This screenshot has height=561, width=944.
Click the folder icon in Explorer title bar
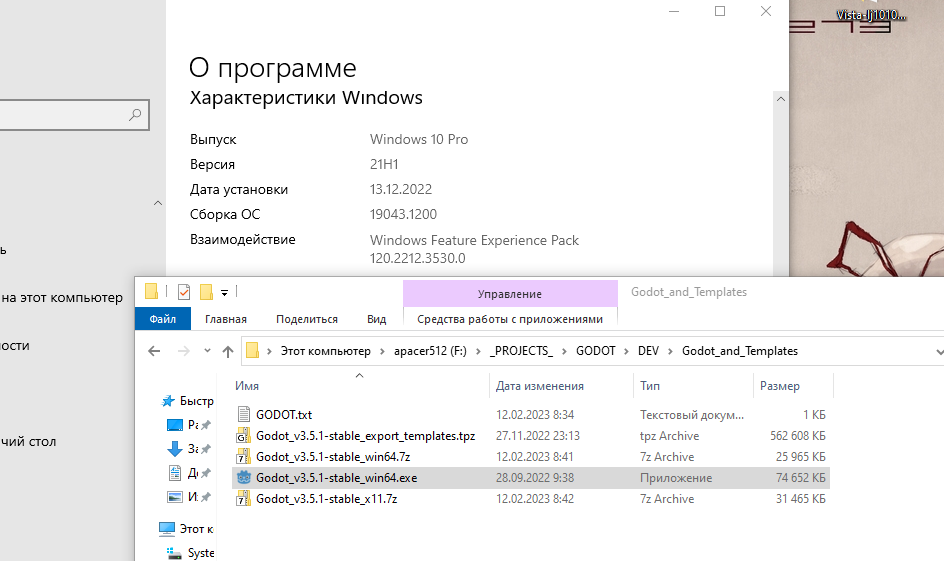point(151,292)
